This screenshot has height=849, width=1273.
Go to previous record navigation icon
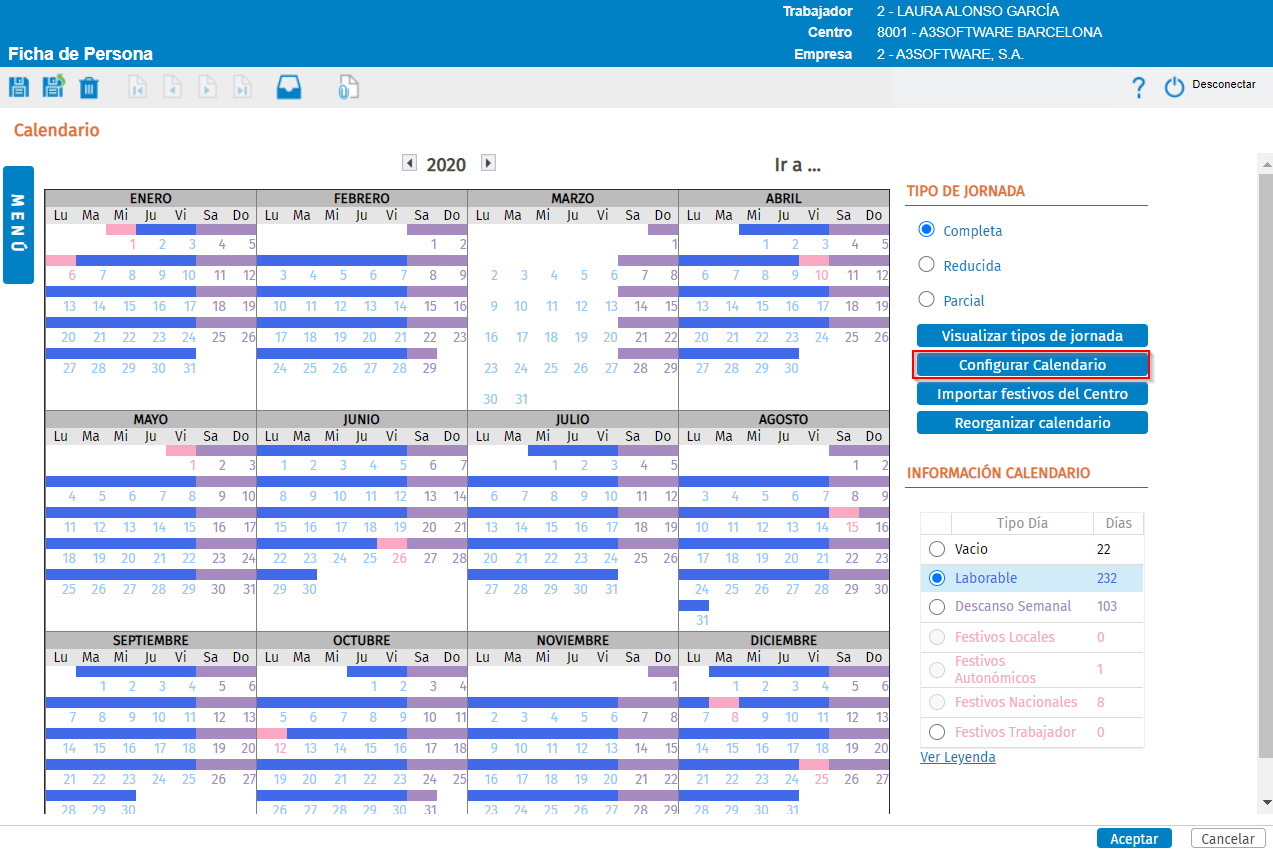point(172,87)
